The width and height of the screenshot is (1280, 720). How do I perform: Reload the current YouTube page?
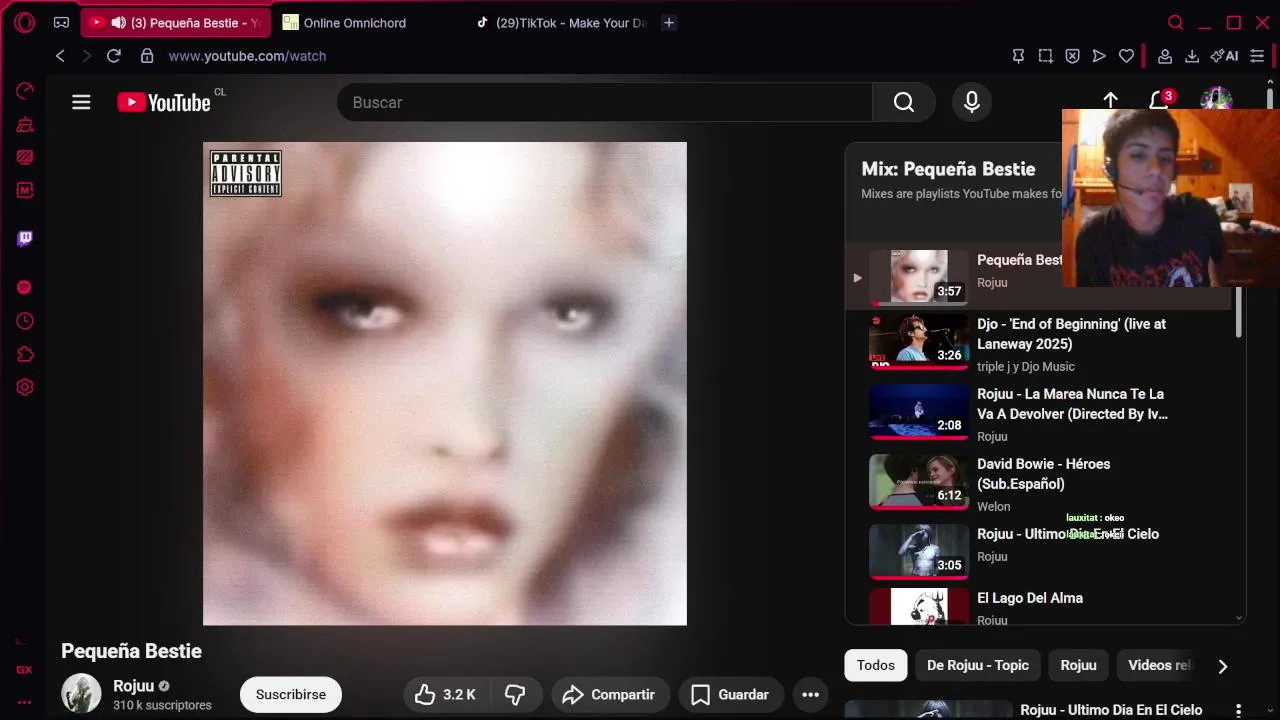pyautogui.click(x=113, y=56)
